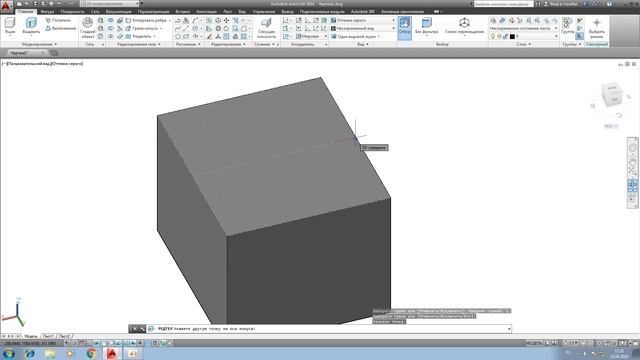Switch to the Поверхность ribbon tab
Screen dimensions: 640x360
[x=72, y=11]
